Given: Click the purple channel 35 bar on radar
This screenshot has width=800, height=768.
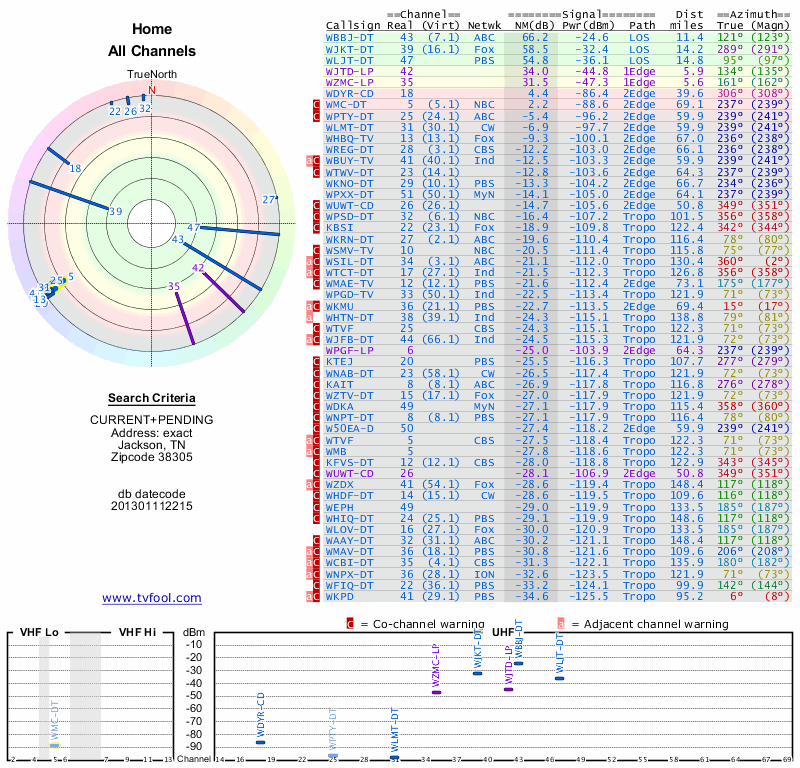Looking at the screenshot, I should pyautogui.click(x=185, y=318).
